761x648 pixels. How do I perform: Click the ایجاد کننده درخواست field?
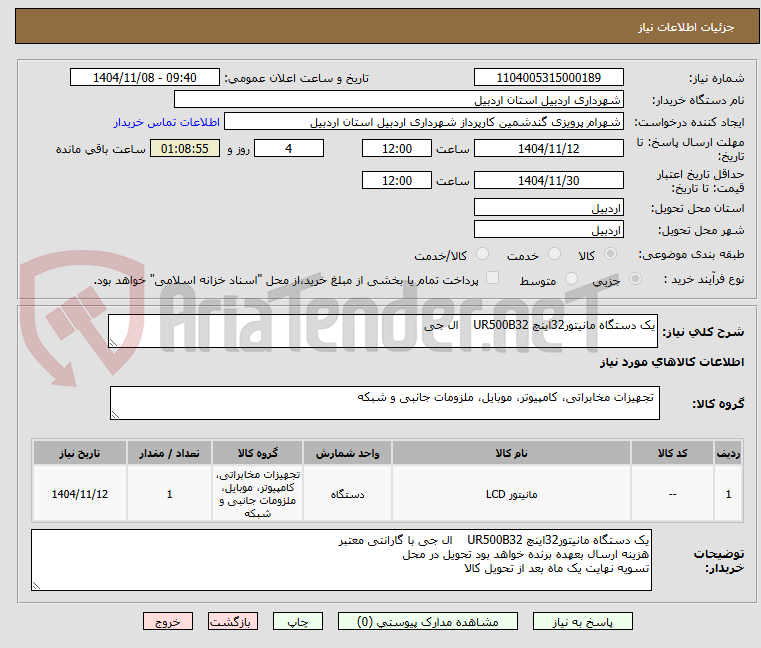424,122
